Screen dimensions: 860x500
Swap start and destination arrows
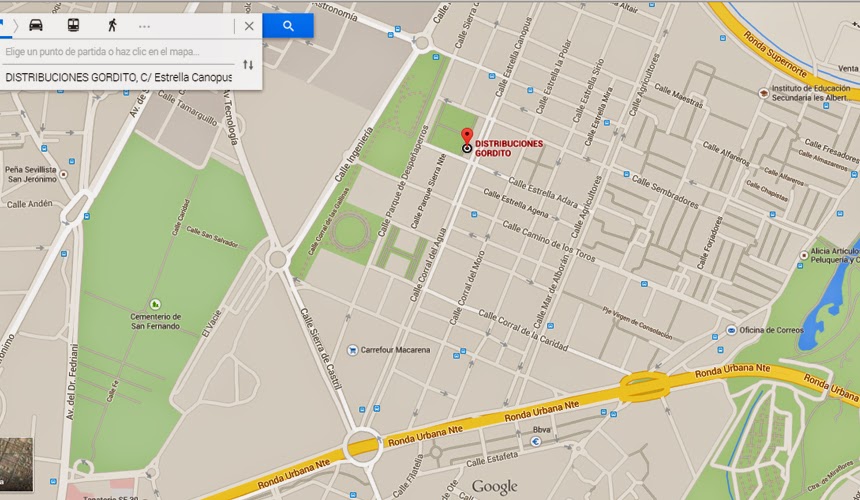coord(248,65)
